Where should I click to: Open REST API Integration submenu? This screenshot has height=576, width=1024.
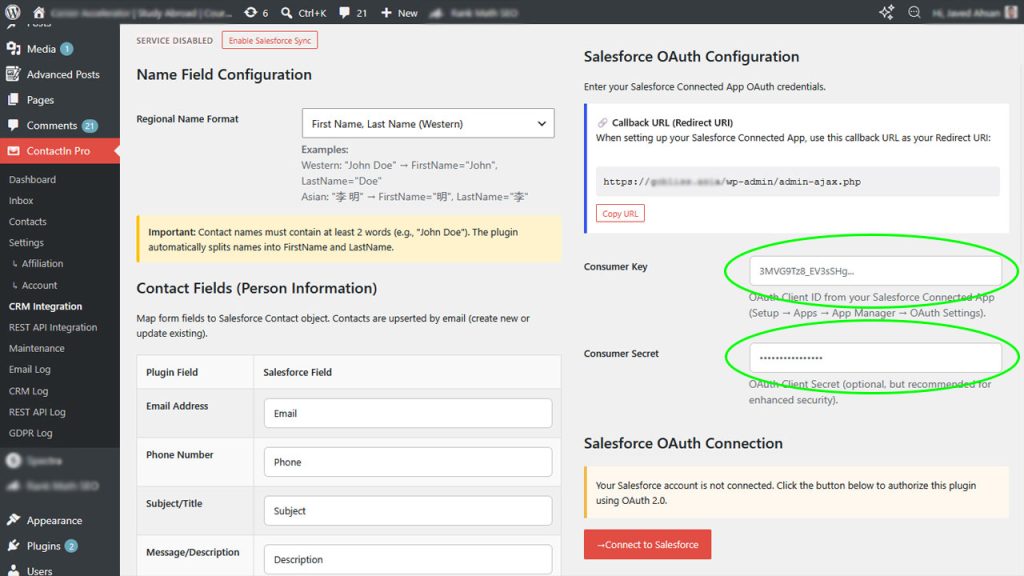tap(53, 327)
